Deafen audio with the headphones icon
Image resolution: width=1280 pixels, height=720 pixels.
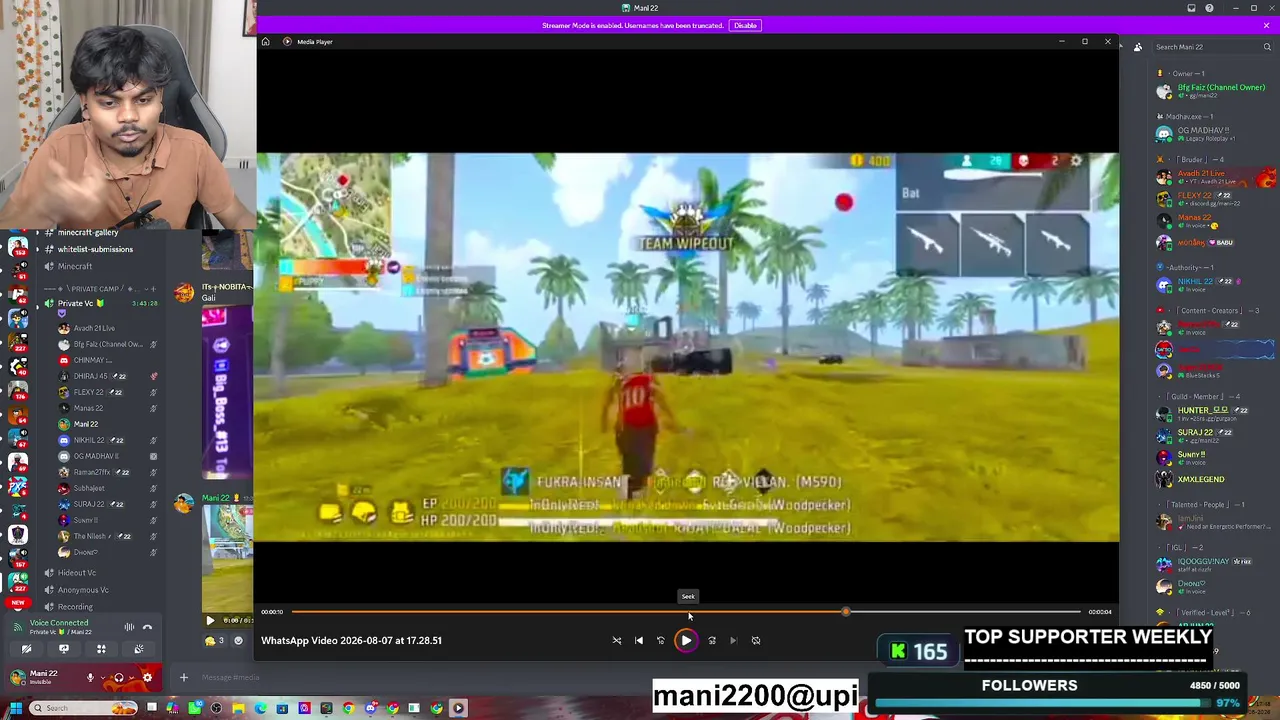118,678
